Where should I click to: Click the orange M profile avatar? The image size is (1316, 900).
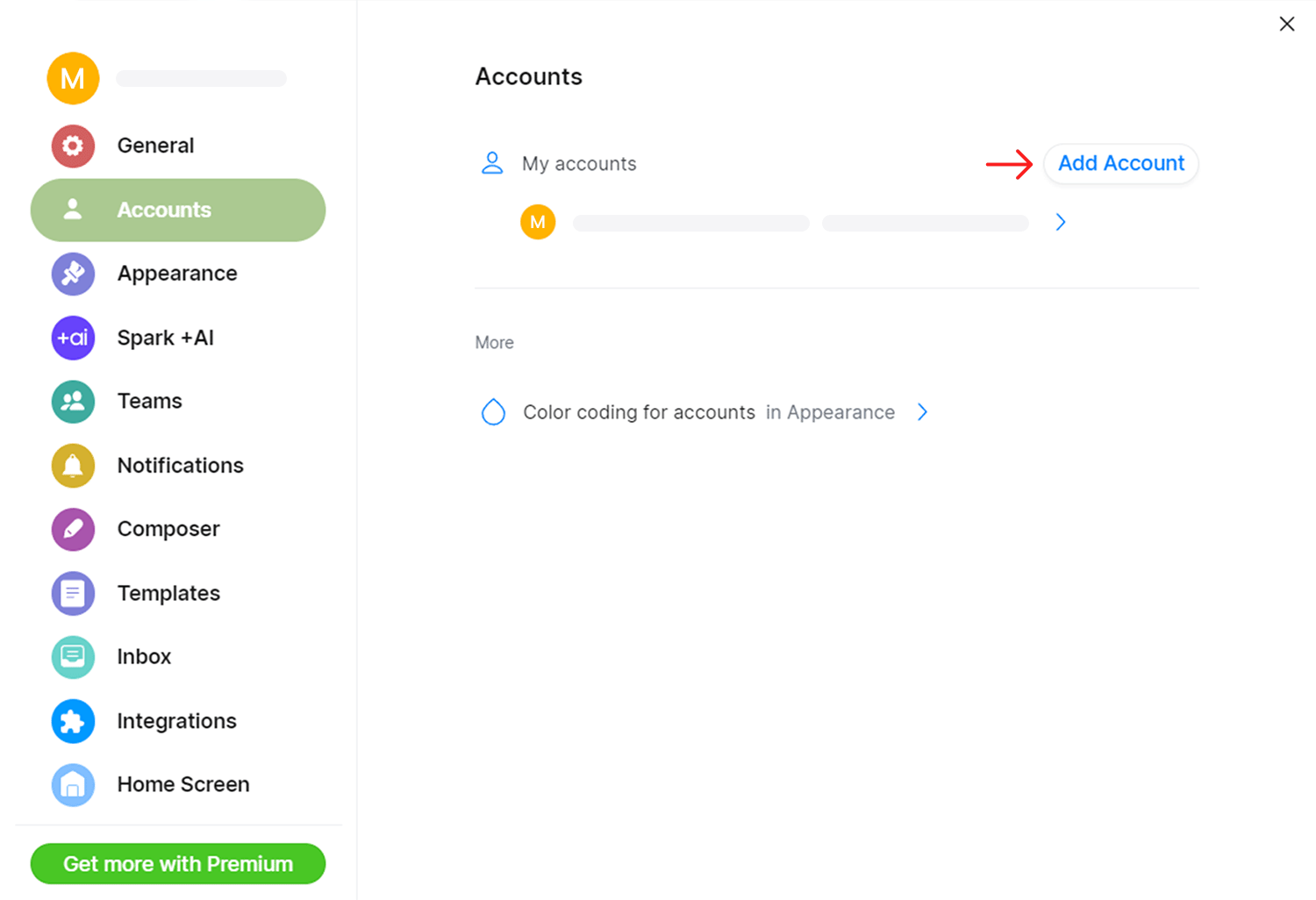point(73,78)
